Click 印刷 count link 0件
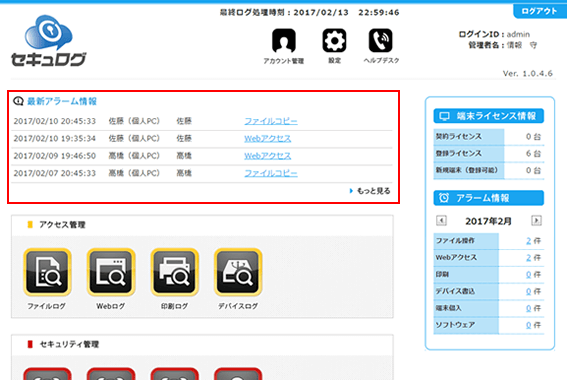 529,275
